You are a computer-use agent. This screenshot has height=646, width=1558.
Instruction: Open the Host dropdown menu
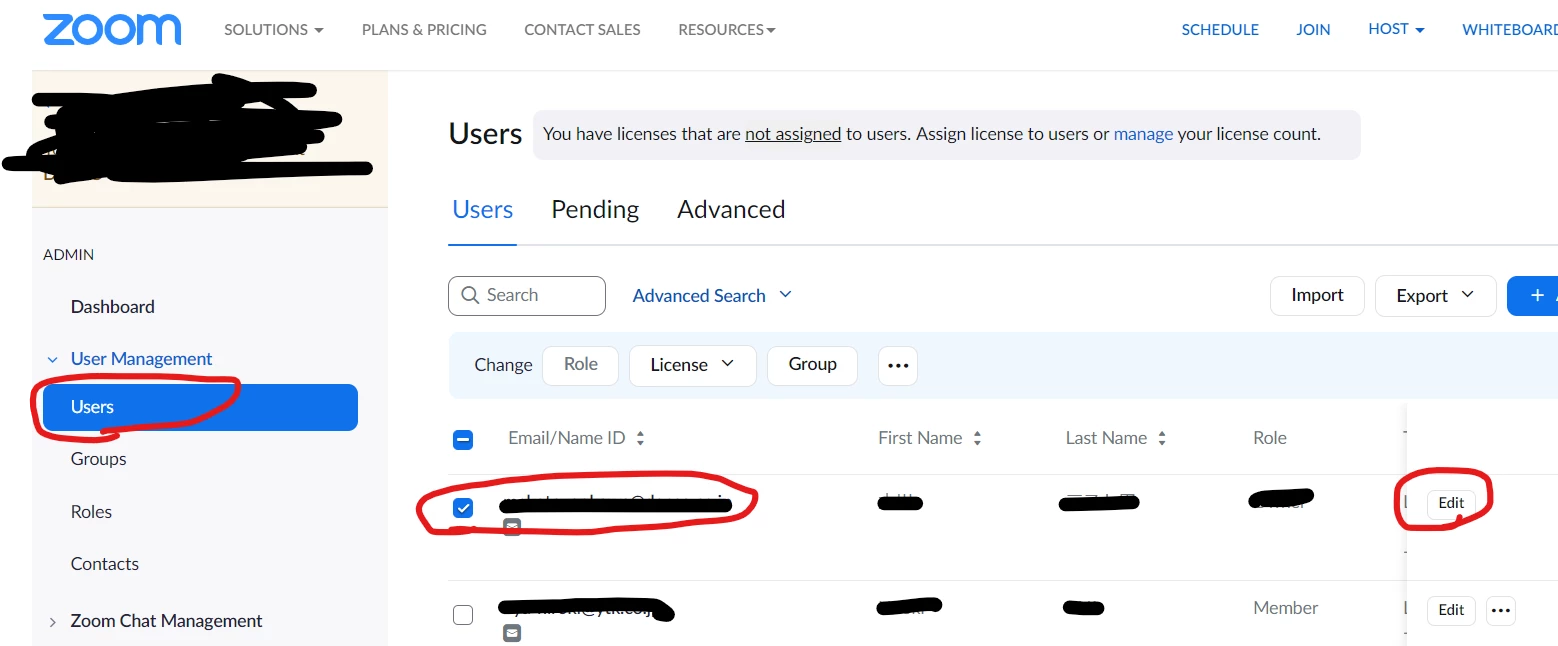pos(1396,29)
